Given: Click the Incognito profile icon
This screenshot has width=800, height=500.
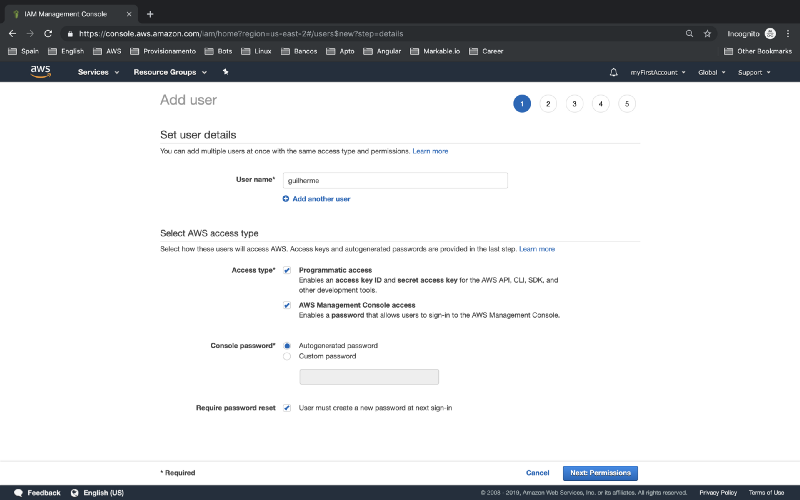Looking at the screenshot, I should (x=770, y=34).
